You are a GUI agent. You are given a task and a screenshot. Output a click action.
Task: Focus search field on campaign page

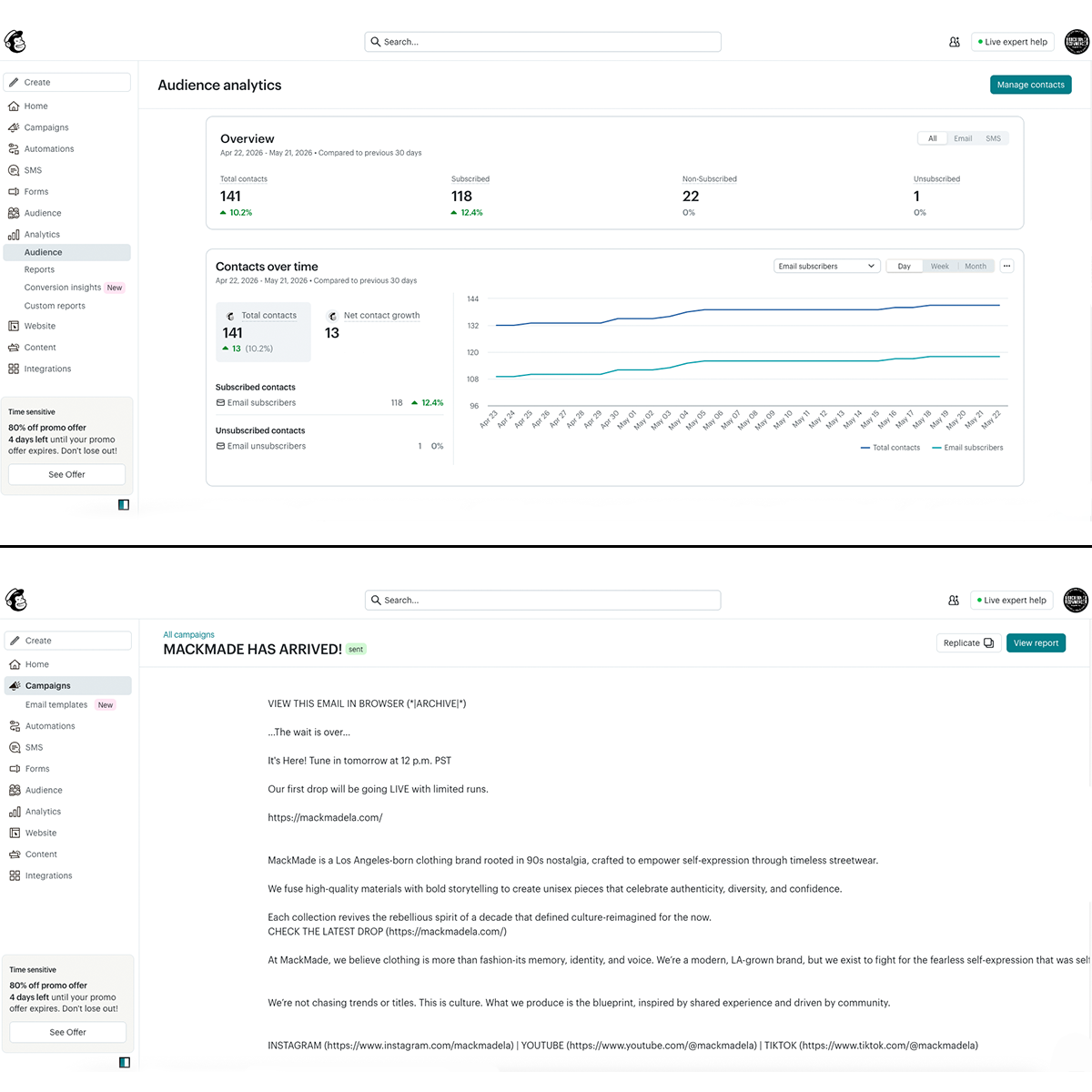point(543,600)
